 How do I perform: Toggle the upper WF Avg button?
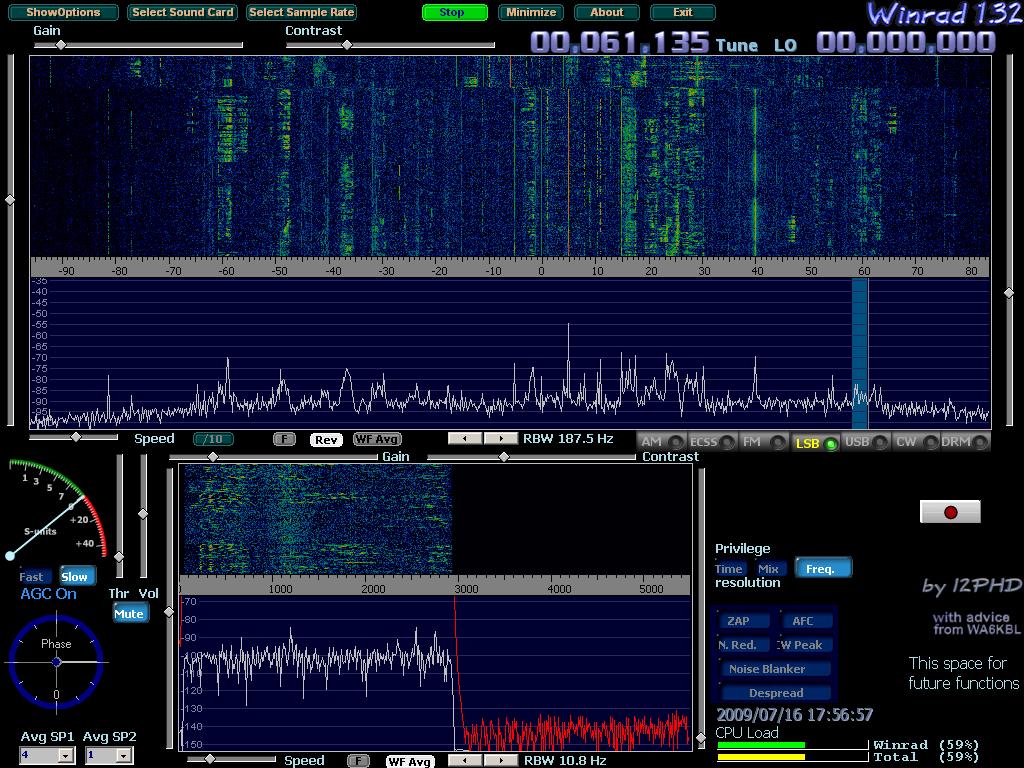click(377, 440)
